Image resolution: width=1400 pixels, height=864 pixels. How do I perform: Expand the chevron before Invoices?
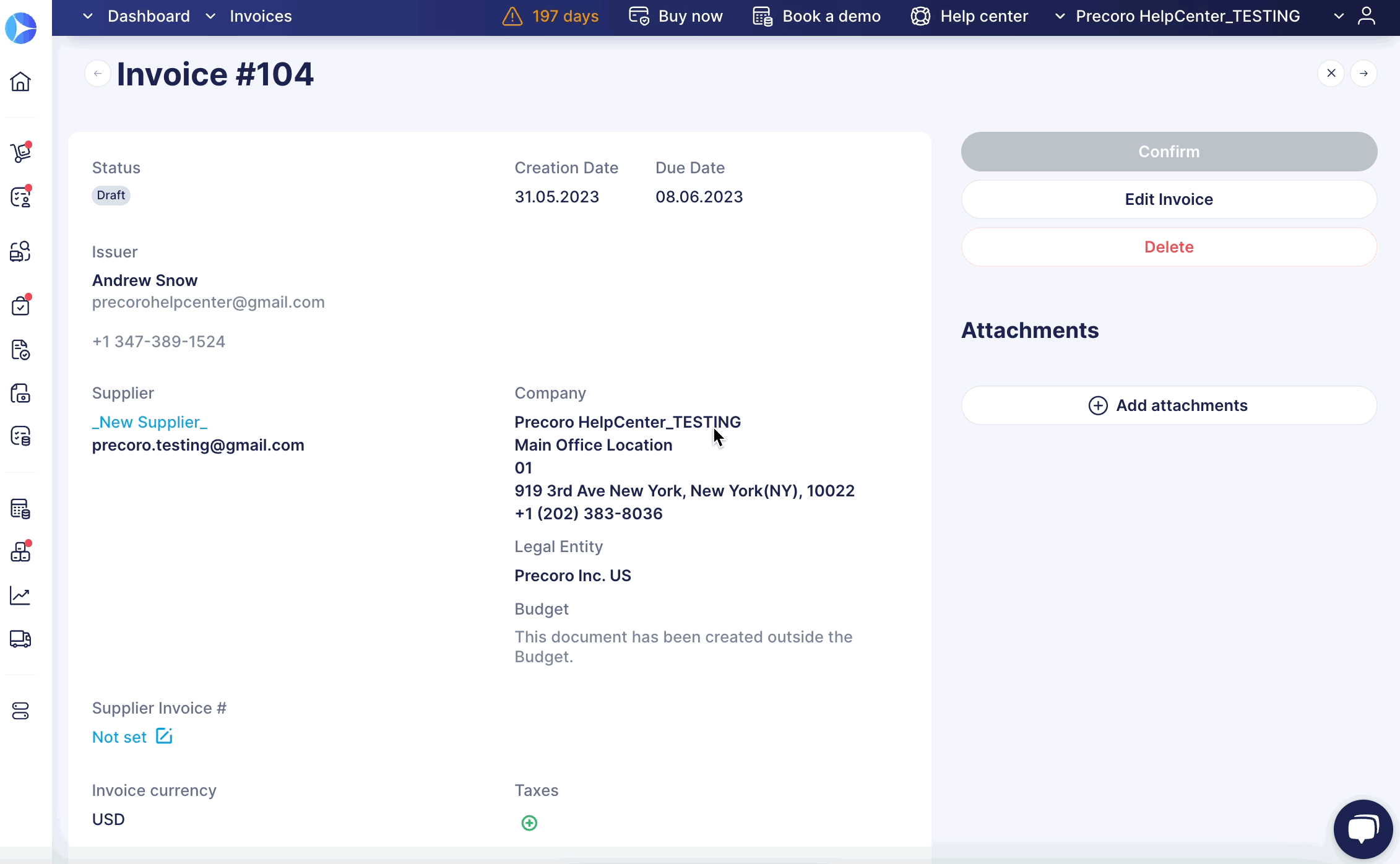point(210,16)
